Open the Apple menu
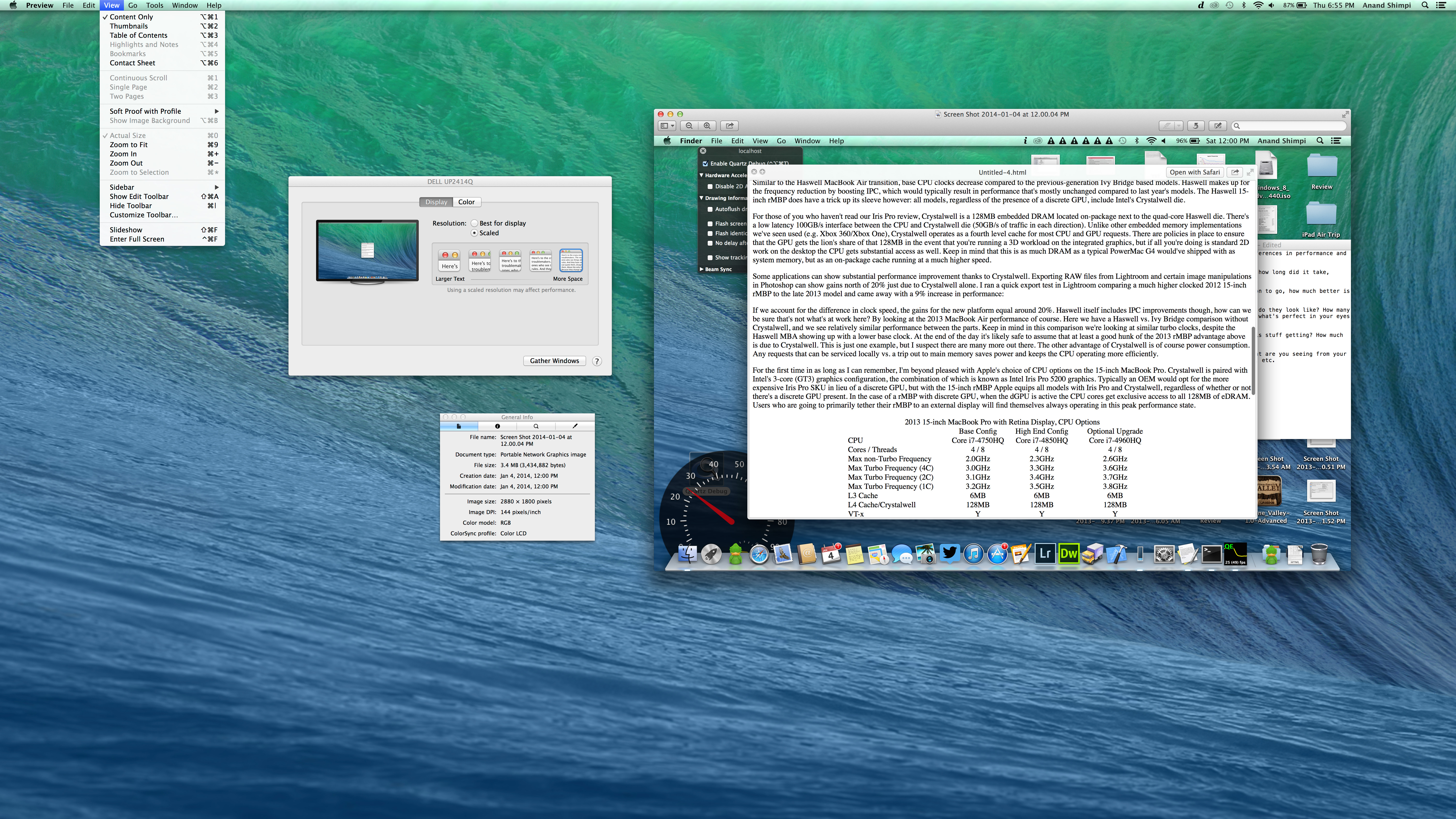Screen dimensions: 1456x819 [13, 5]
